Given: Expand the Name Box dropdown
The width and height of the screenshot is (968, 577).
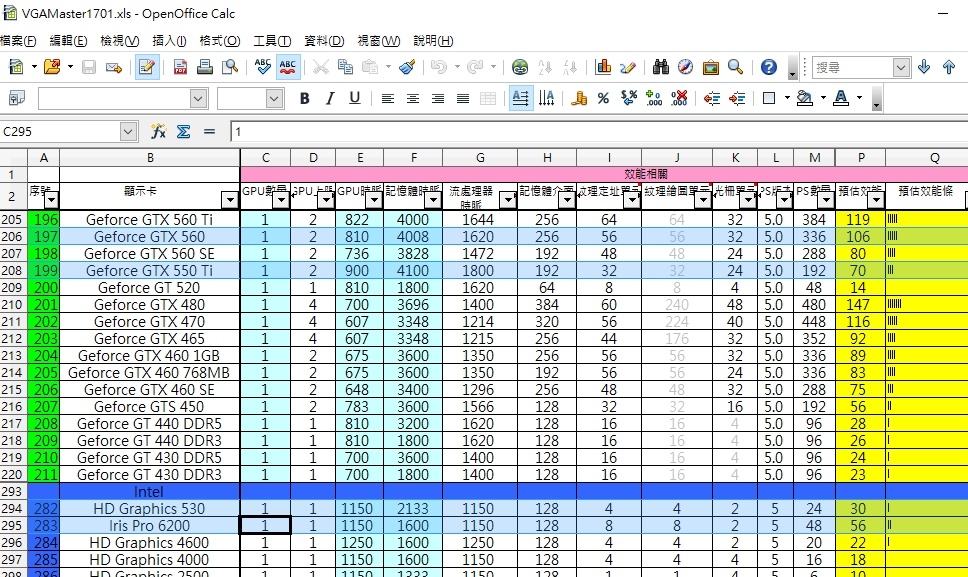Looking at the screenshot, I should pyautogui.click(x=128, y=131).
